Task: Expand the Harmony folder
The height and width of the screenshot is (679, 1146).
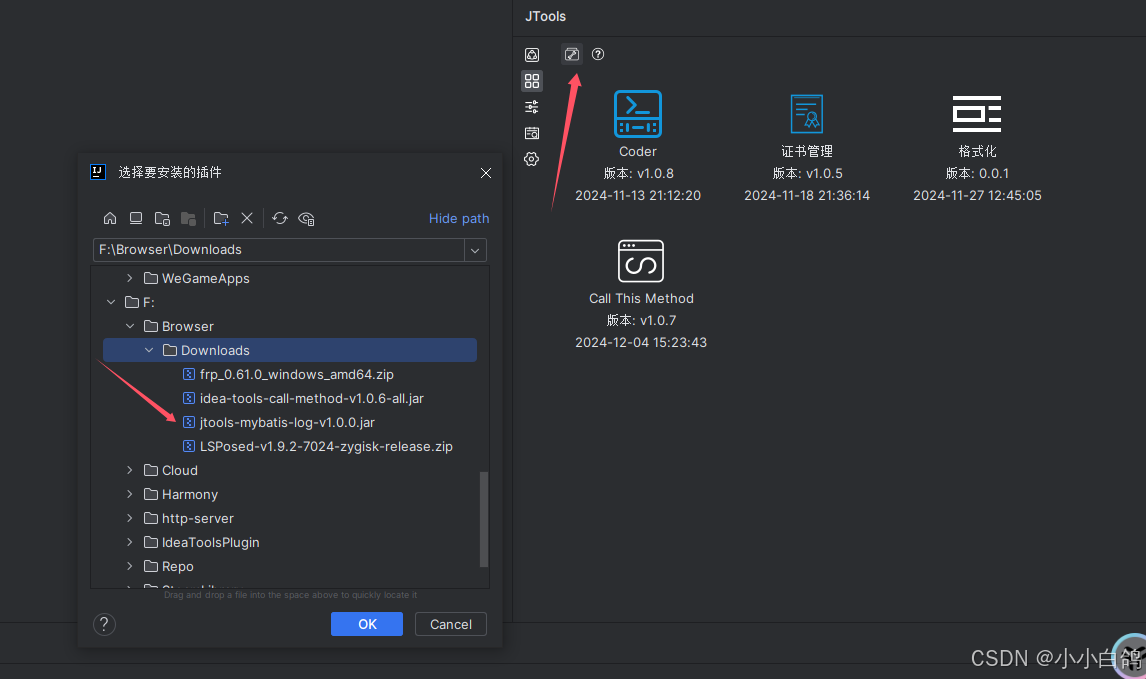Action: [129, 494]
